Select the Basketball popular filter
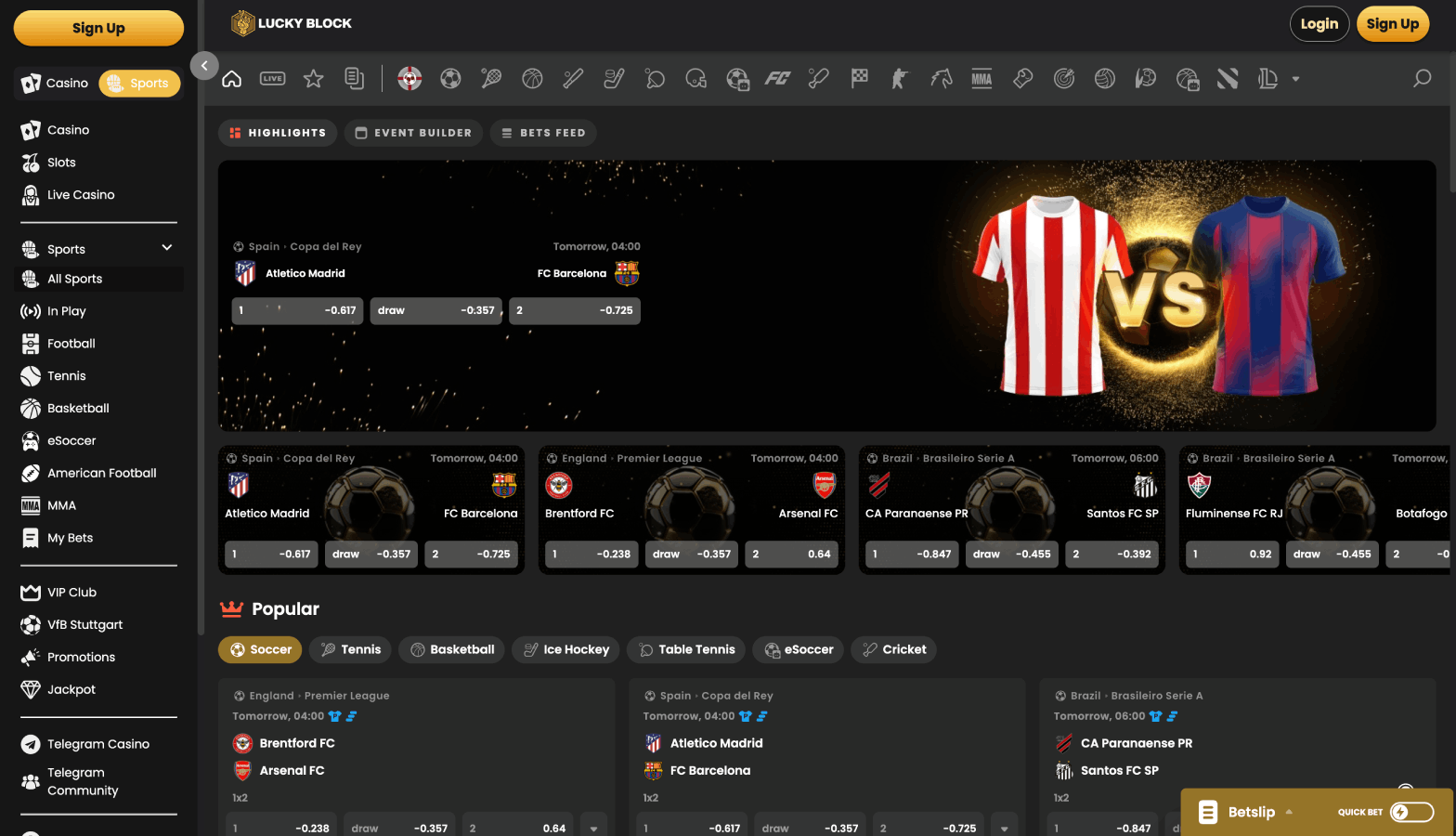 (x=451, y=649)
